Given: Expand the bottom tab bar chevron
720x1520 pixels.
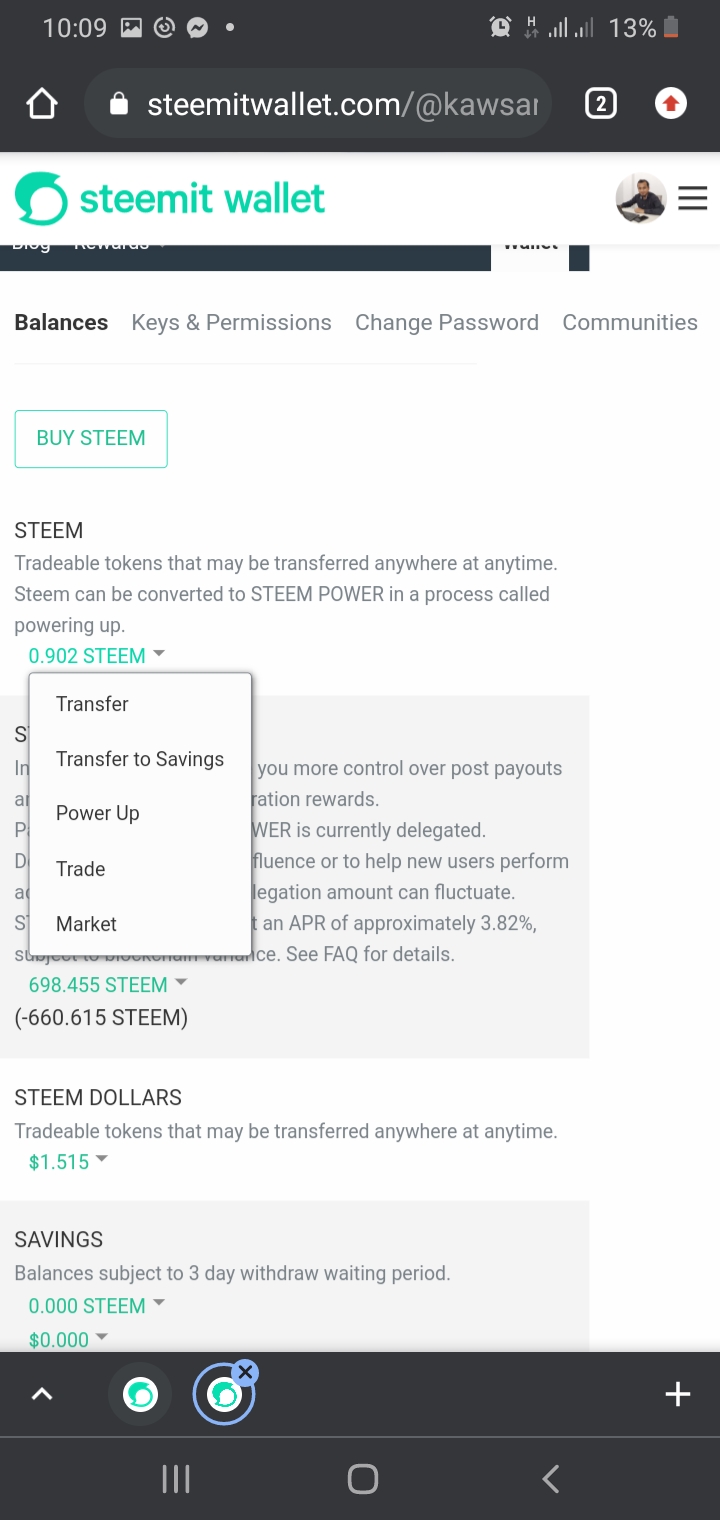Looking at the screenshot, I should click(42, 1394).
